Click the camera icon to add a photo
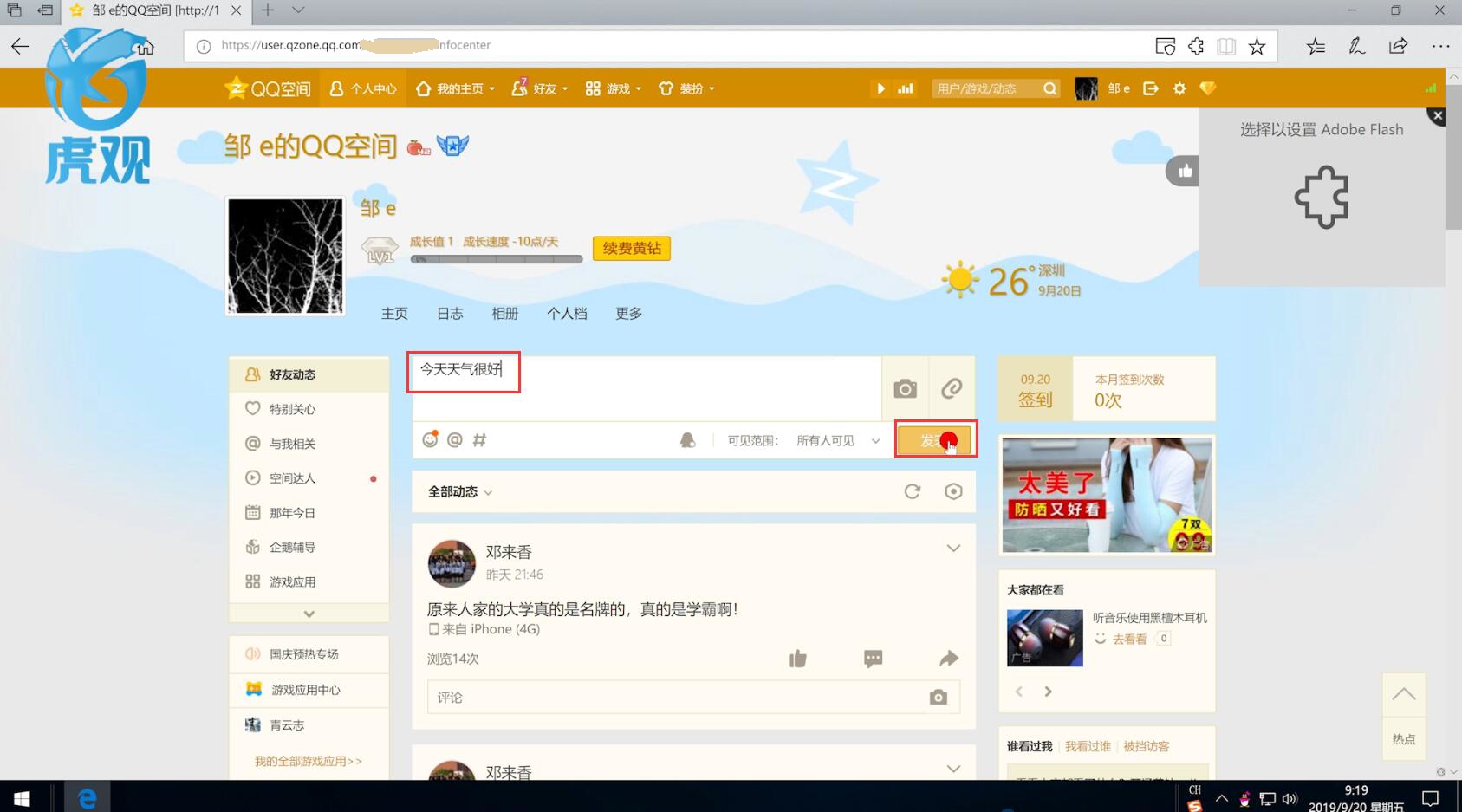The image size is (1462, 812). [905, 388]
